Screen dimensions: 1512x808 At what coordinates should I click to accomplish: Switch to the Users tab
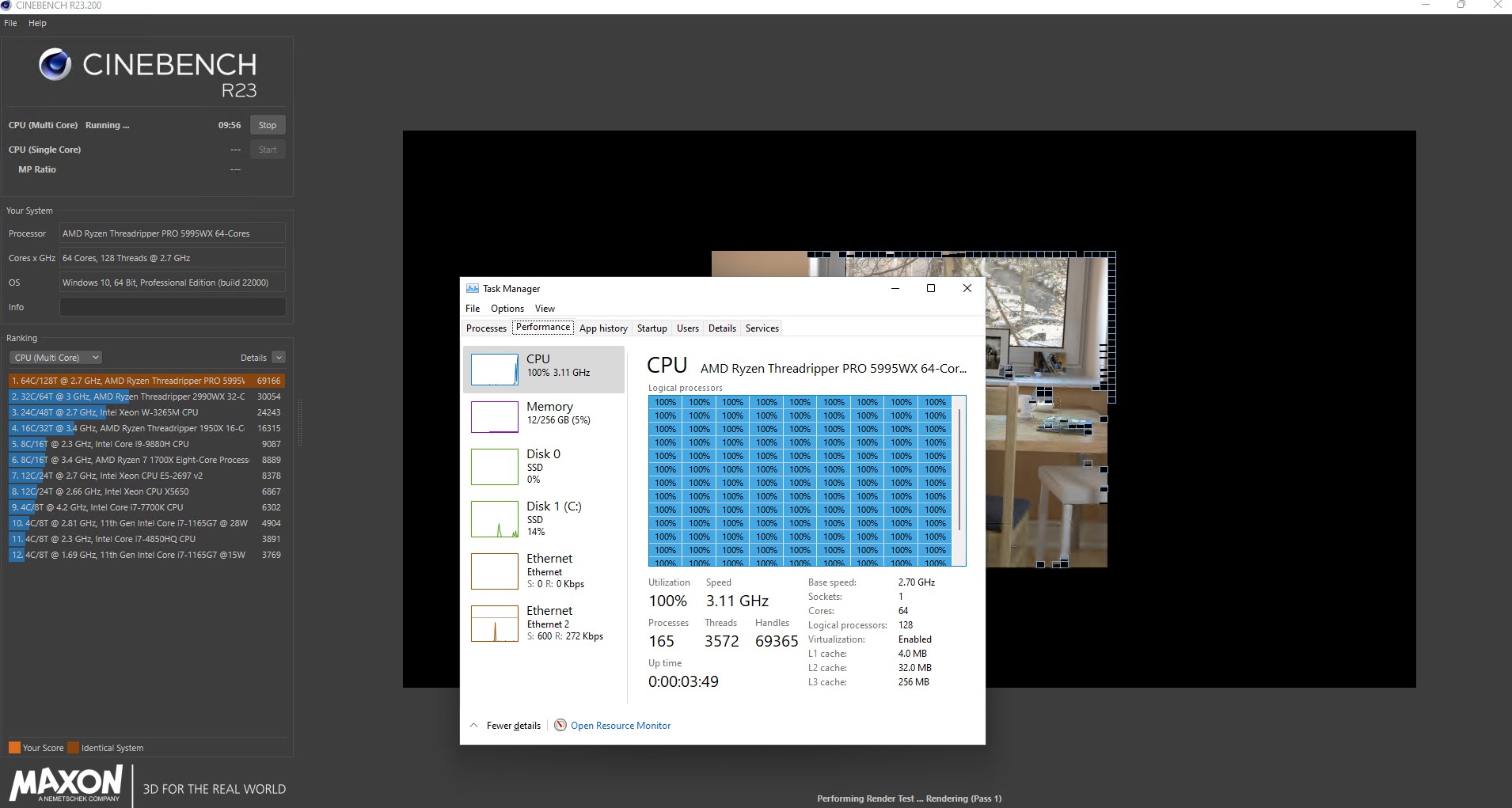(688, 328)
